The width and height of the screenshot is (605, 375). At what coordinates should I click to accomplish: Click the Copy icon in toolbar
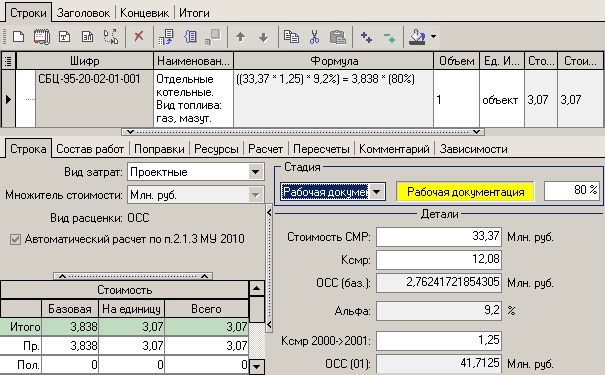pyautogui.click(x=291, y=37)
